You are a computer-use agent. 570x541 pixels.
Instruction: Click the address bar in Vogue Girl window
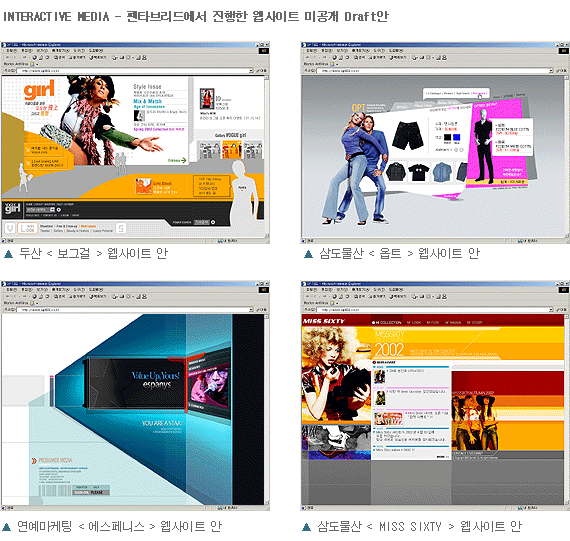coord(134,71)
